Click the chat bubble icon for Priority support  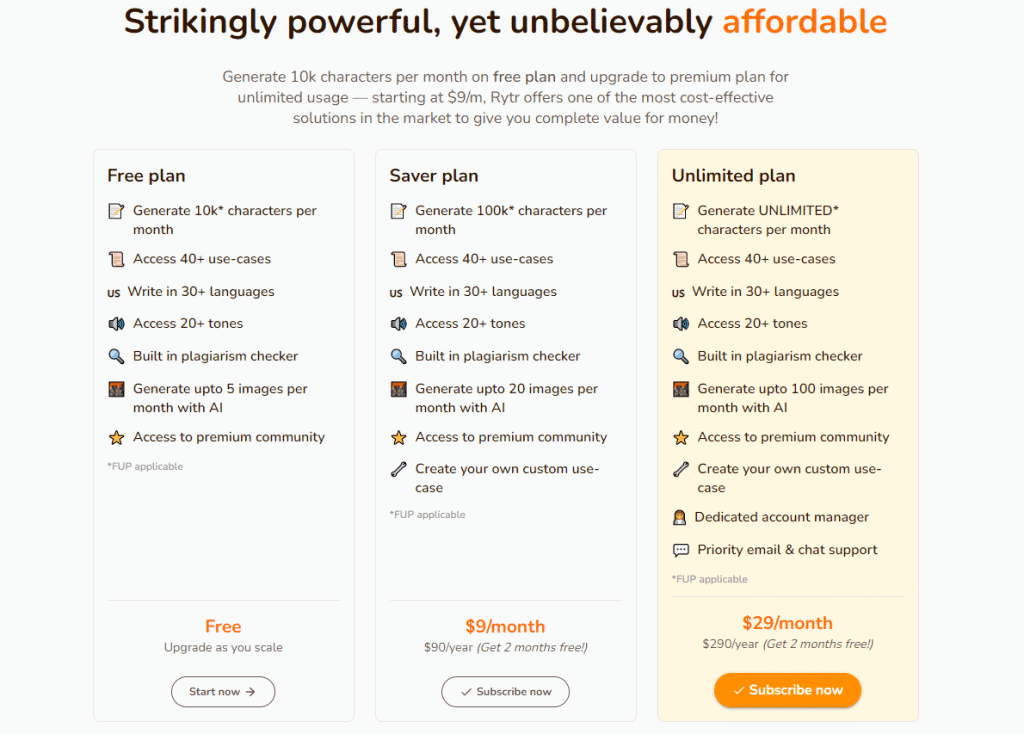tap(680, 550)
